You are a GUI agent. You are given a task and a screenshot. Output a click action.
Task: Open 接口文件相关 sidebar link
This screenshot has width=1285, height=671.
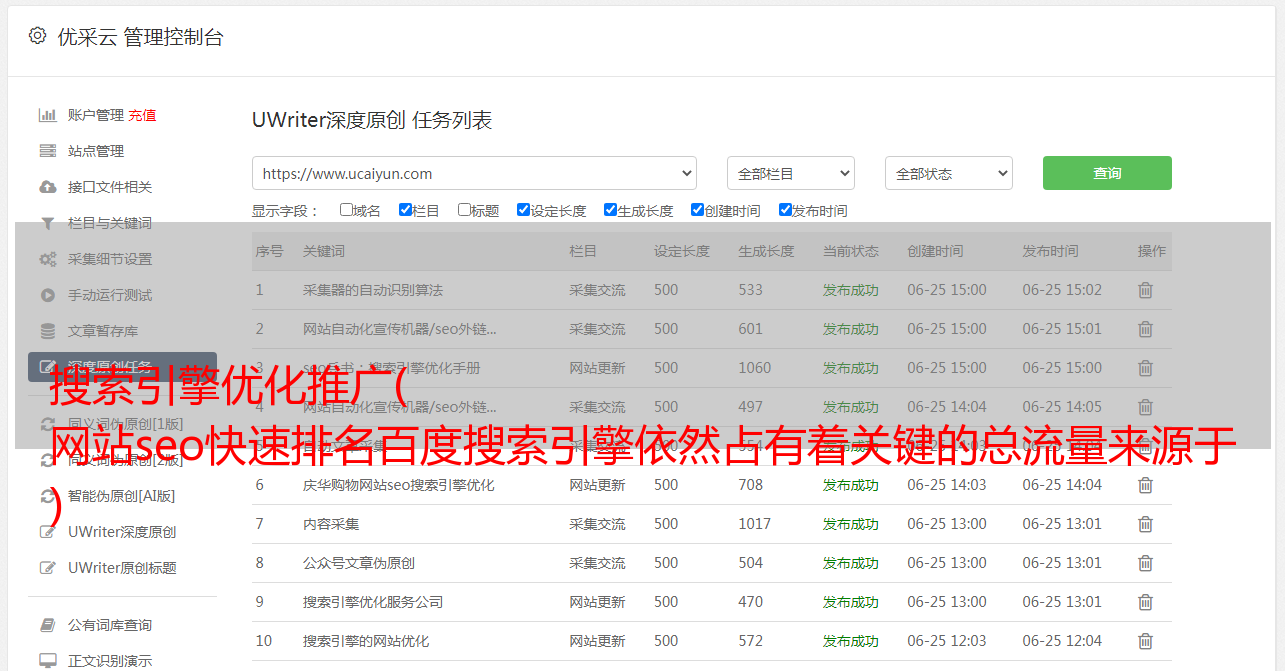pos(110,187)
